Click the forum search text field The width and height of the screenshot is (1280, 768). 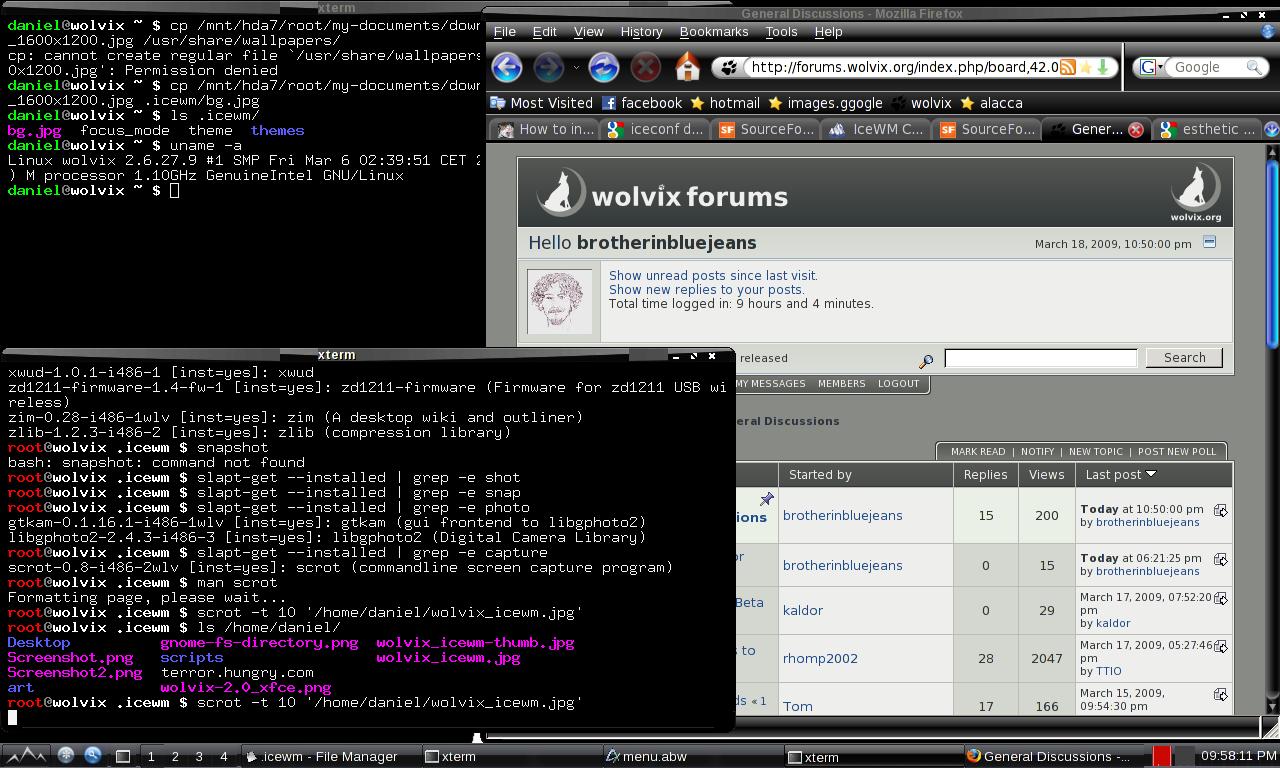pyautogui.click(x=1040, y=357)
